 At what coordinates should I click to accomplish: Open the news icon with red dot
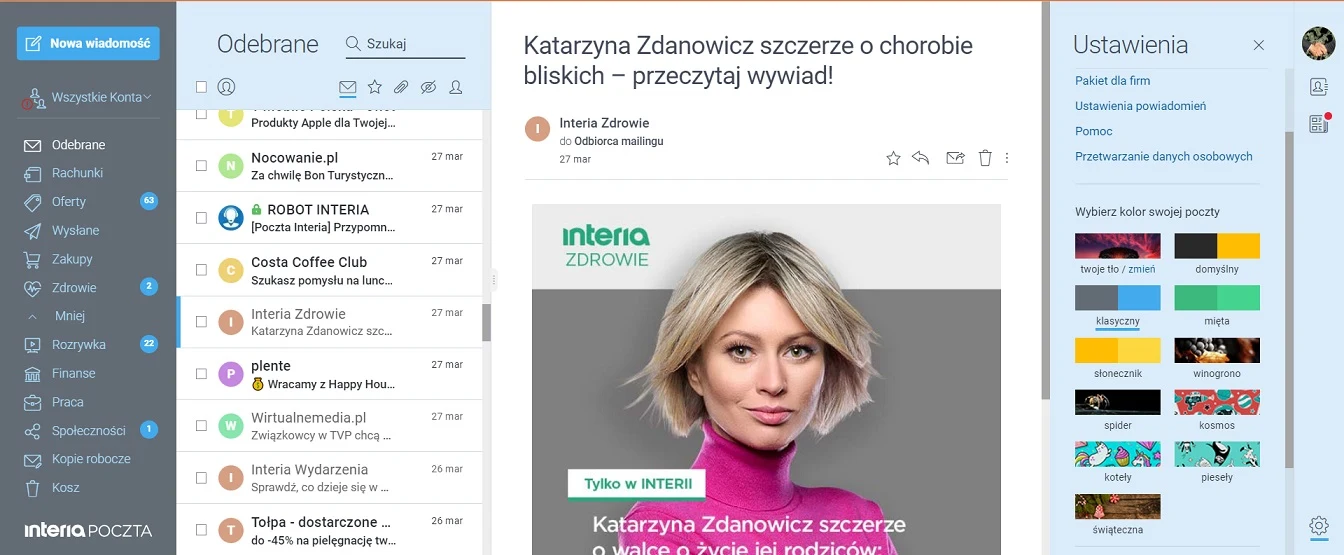click(x=1318, y=124)
